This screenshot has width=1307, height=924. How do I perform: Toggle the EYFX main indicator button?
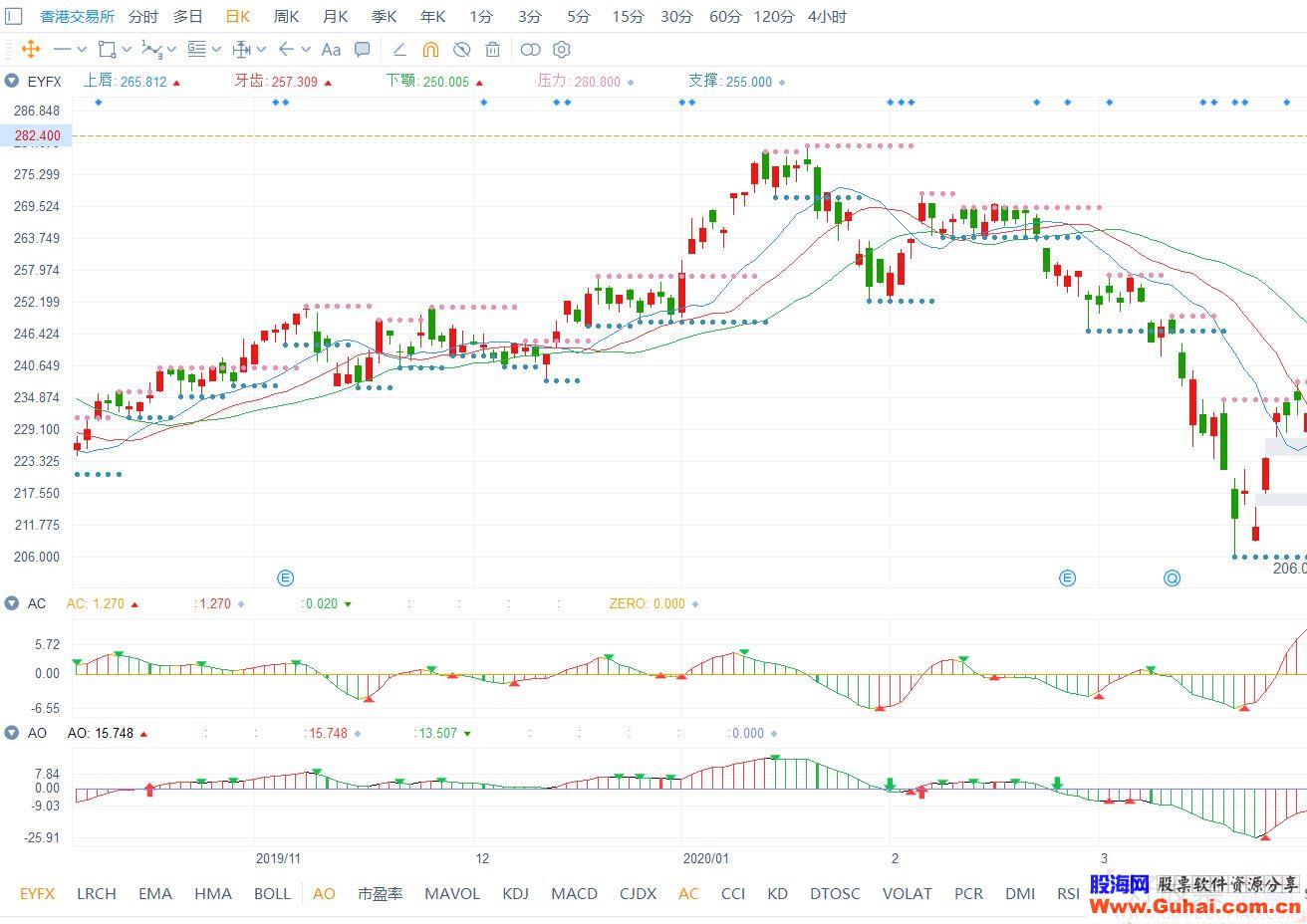38,893
